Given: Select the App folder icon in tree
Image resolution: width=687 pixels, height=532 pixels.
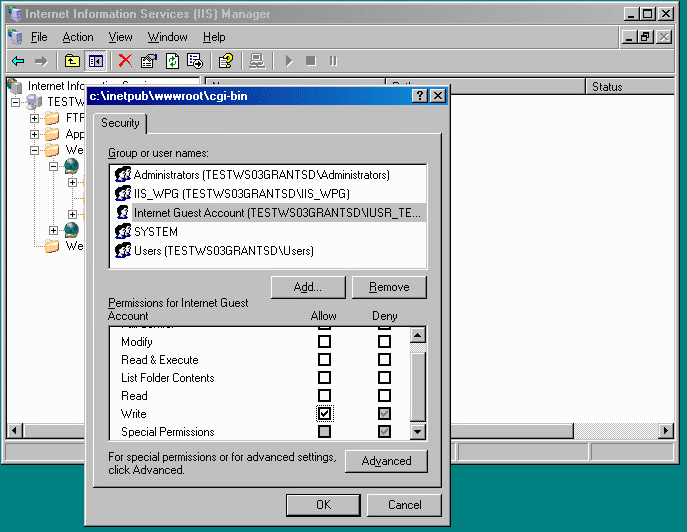Looking at the screenshot, I should pyautogui.click(x=52, y=134).
